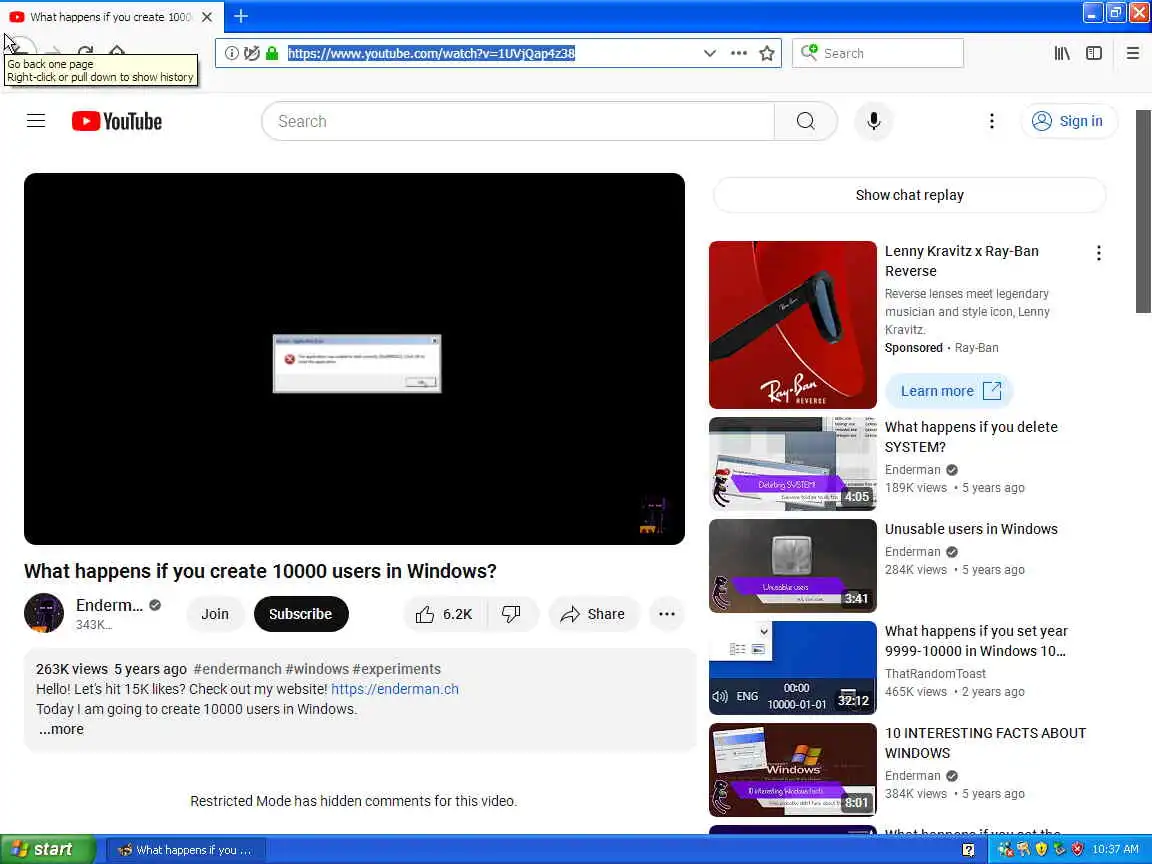Dislike the video with thumbs down
The width and height of the screenshot is (1152, 864).
click(x=511, y=614)
